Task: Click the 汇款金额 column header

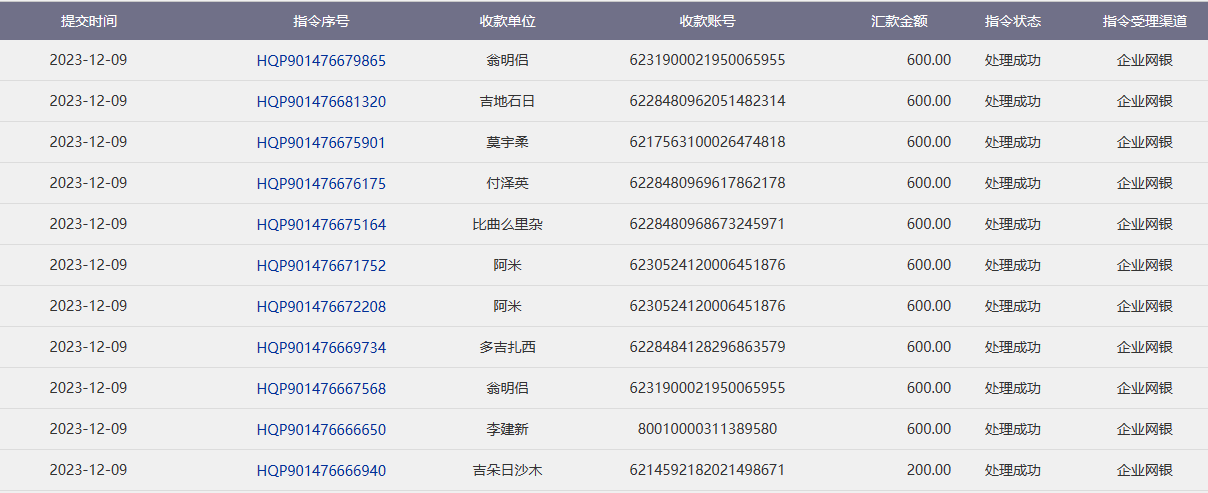Action: pos(899,21)
